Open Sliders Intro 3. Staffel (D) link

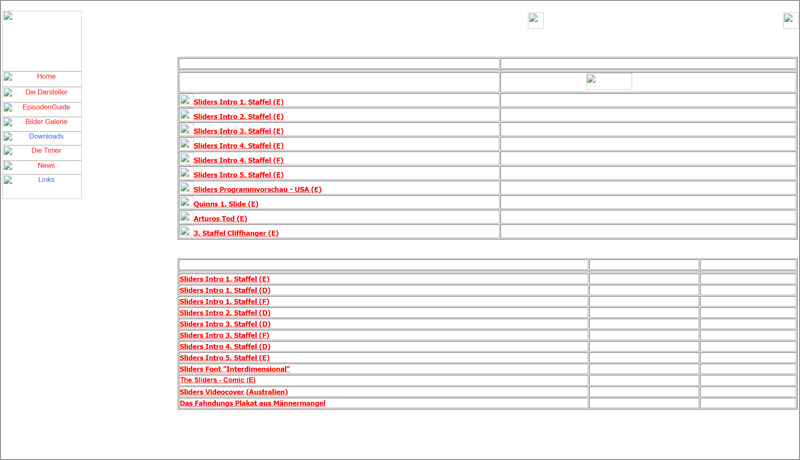pos(225,324)
